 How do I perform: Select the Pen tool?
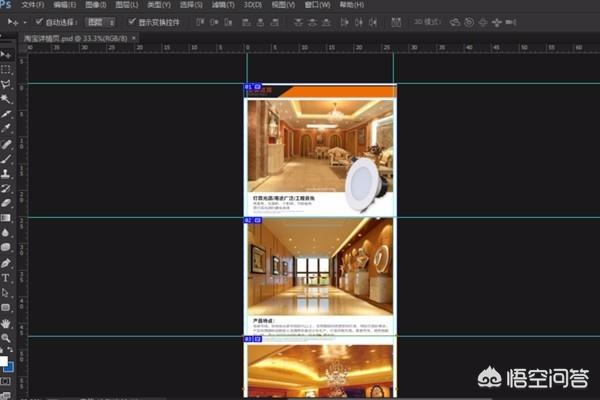[6, 263]
